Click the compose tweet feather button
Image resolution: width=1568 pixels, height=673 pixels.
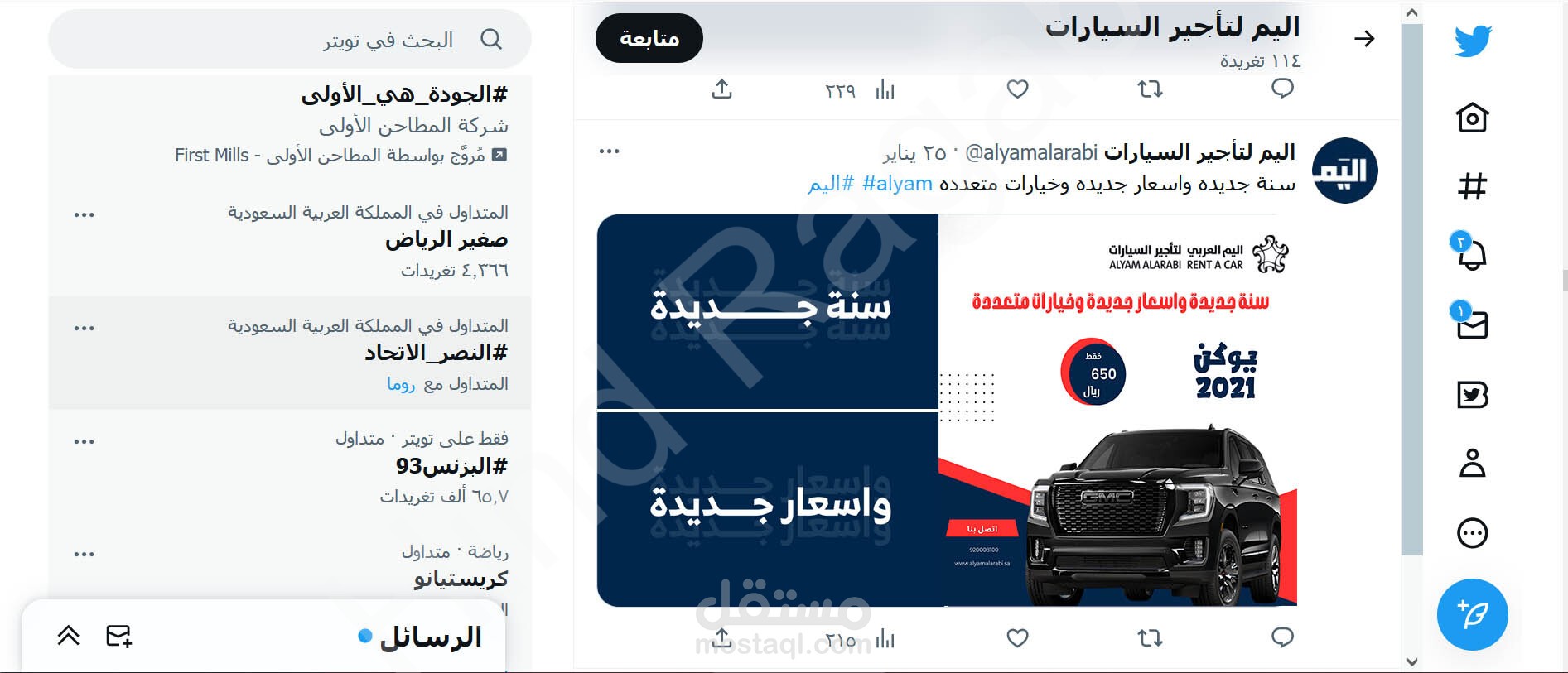coord(1472,614)
